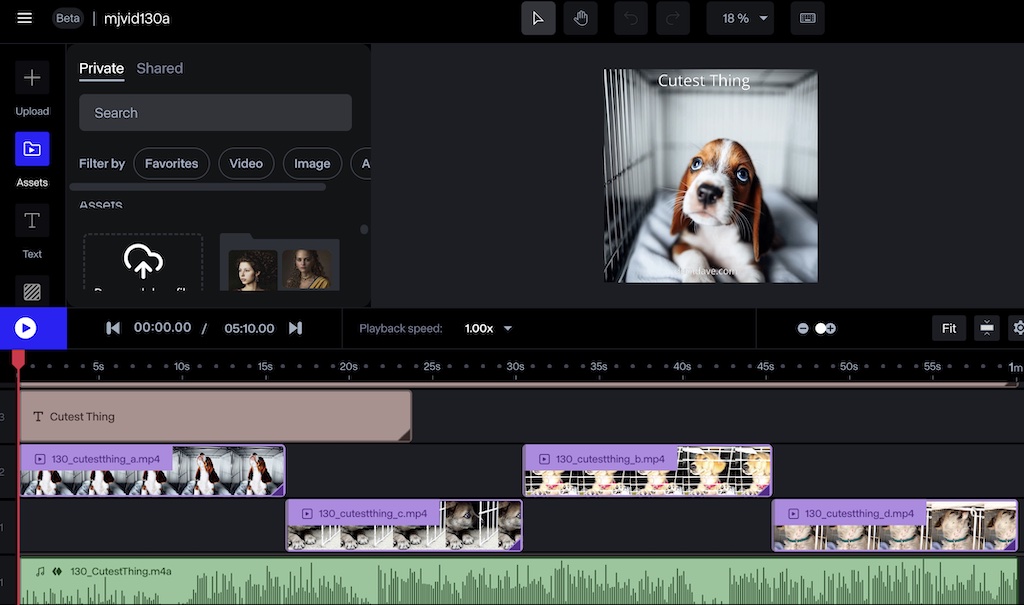
Task: Open the Text tool in sidebar
Action: point(32,221)
